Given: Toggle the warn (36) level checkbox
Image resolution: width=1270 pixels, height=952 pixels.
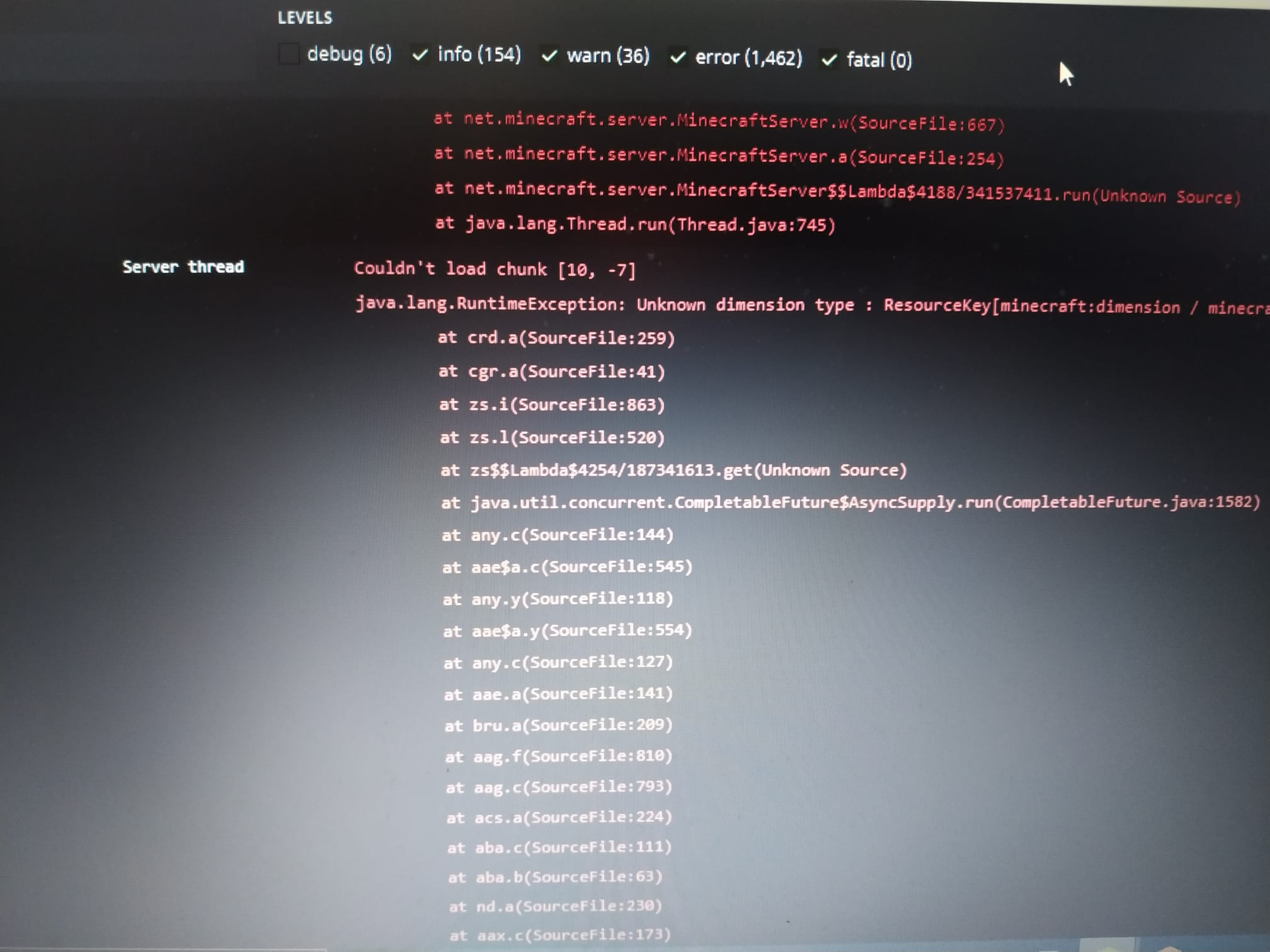Looking at the screenshot, I should click(x=549, y=57).
